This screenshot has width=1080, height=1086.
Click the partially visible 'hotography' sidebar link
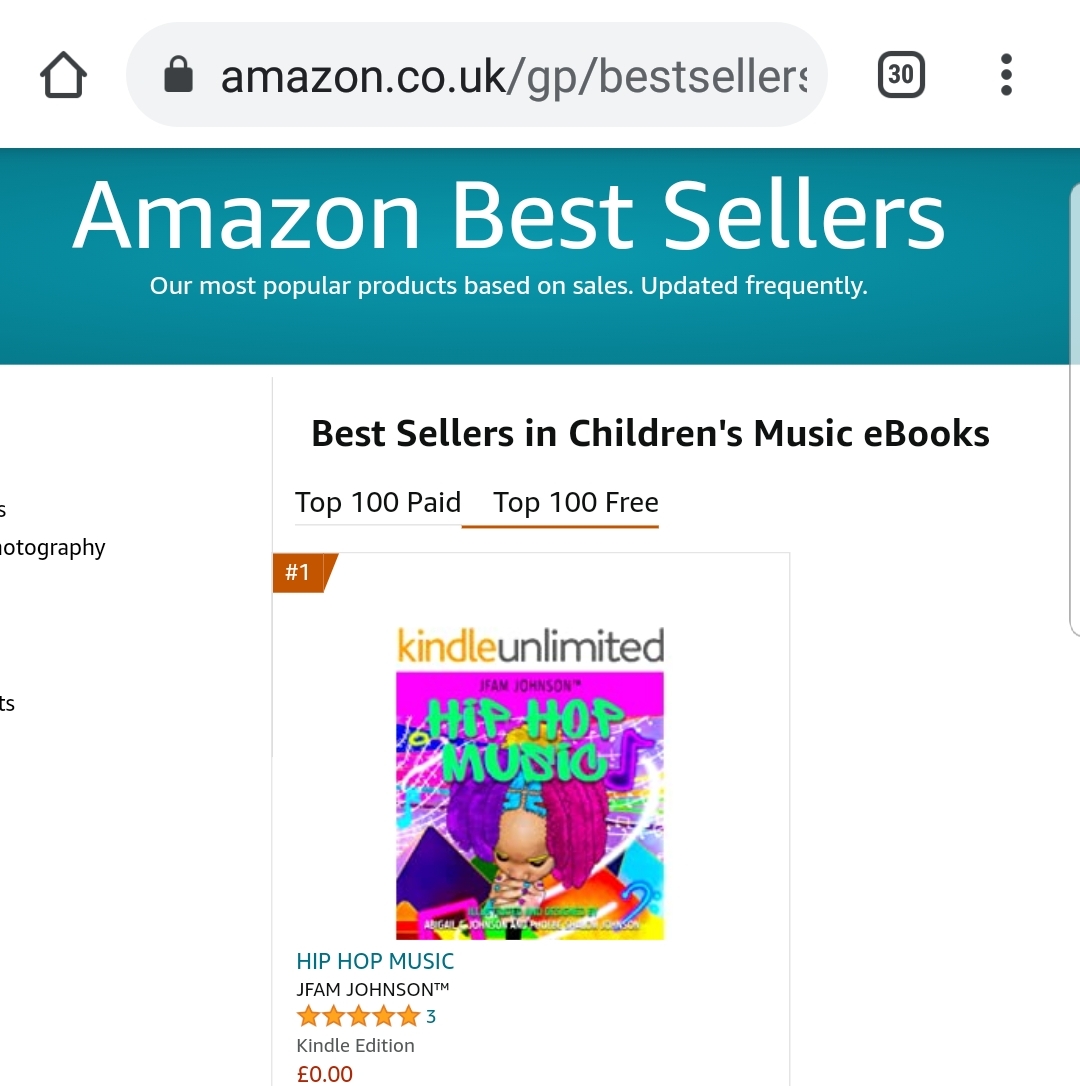[x=52, y=547]
